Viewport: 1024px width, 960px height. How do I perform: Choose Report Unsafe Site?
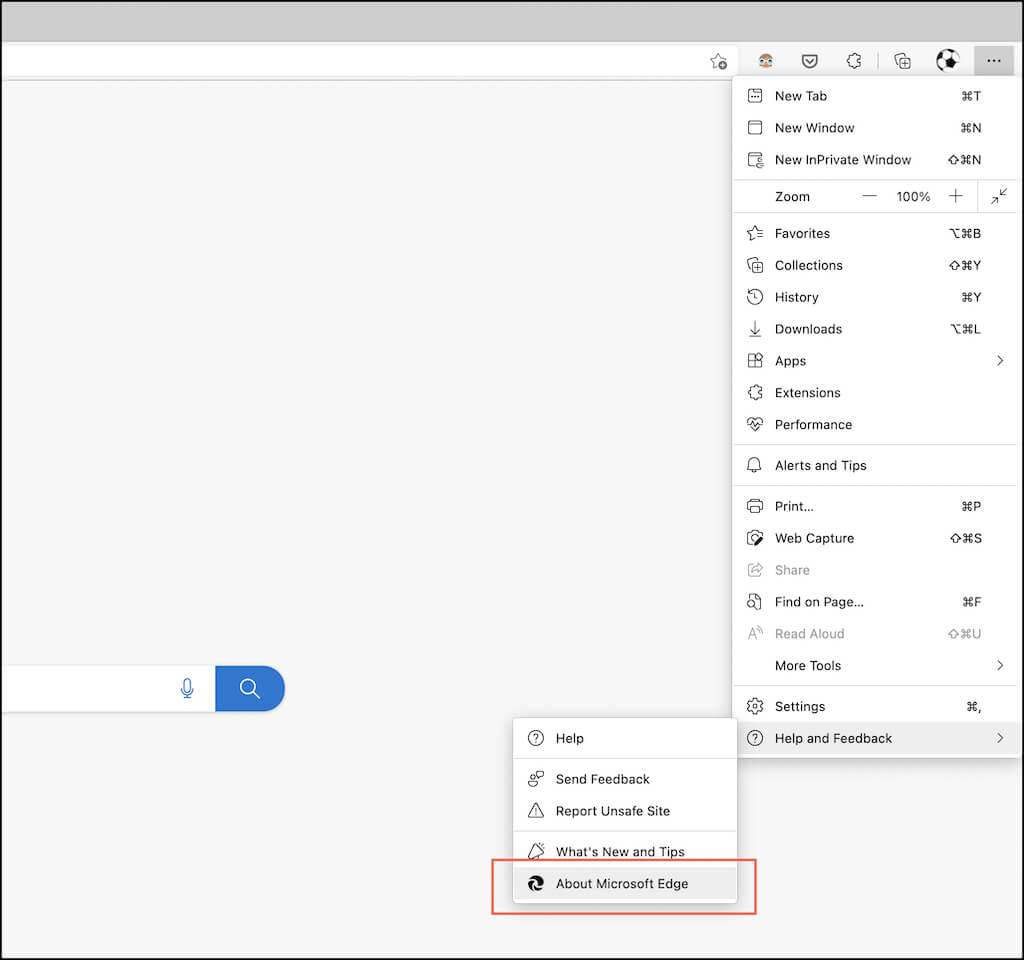coord(625,811)
